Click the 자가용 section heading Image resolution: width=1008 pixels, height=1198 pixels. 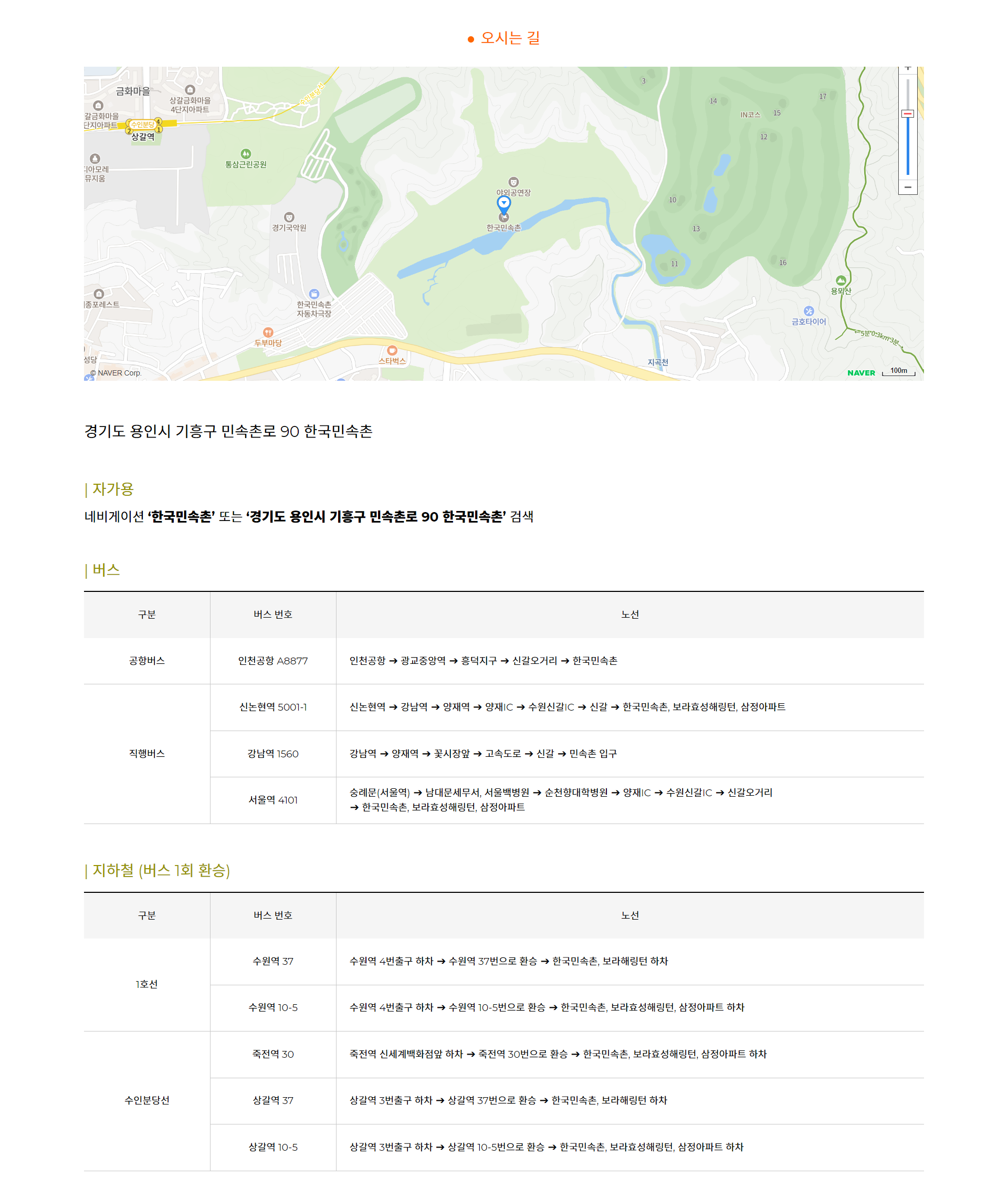(112, 489)
